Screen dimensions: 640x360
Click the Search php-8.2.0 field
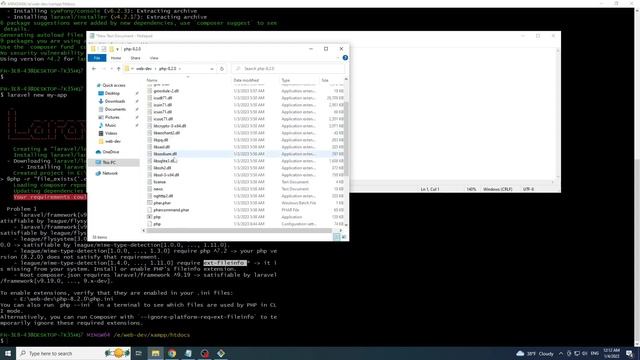click(x=289, y=69)
